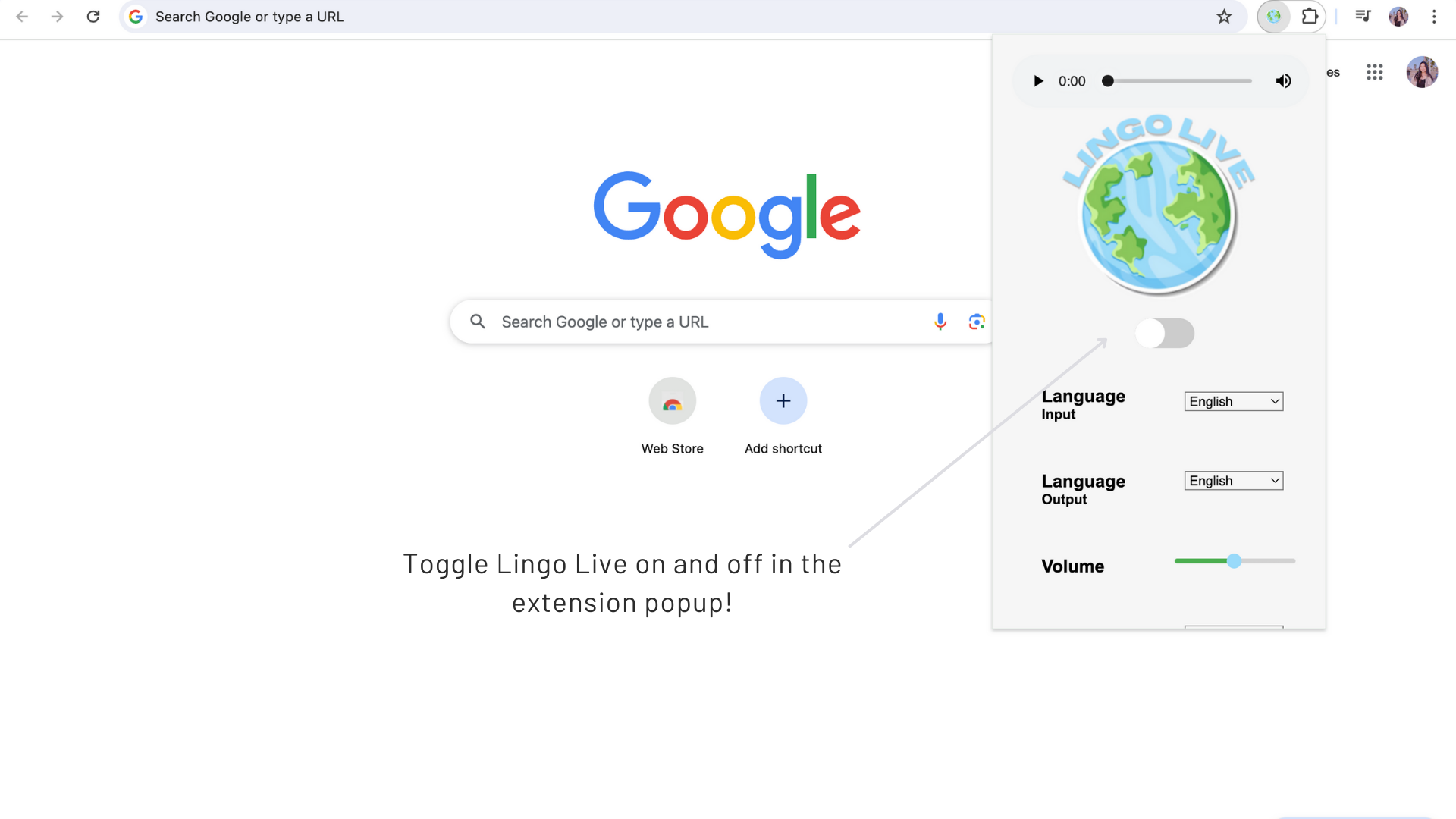Click the audio progress track in popup
1456x819 pixels.
tap(1179, 81)
